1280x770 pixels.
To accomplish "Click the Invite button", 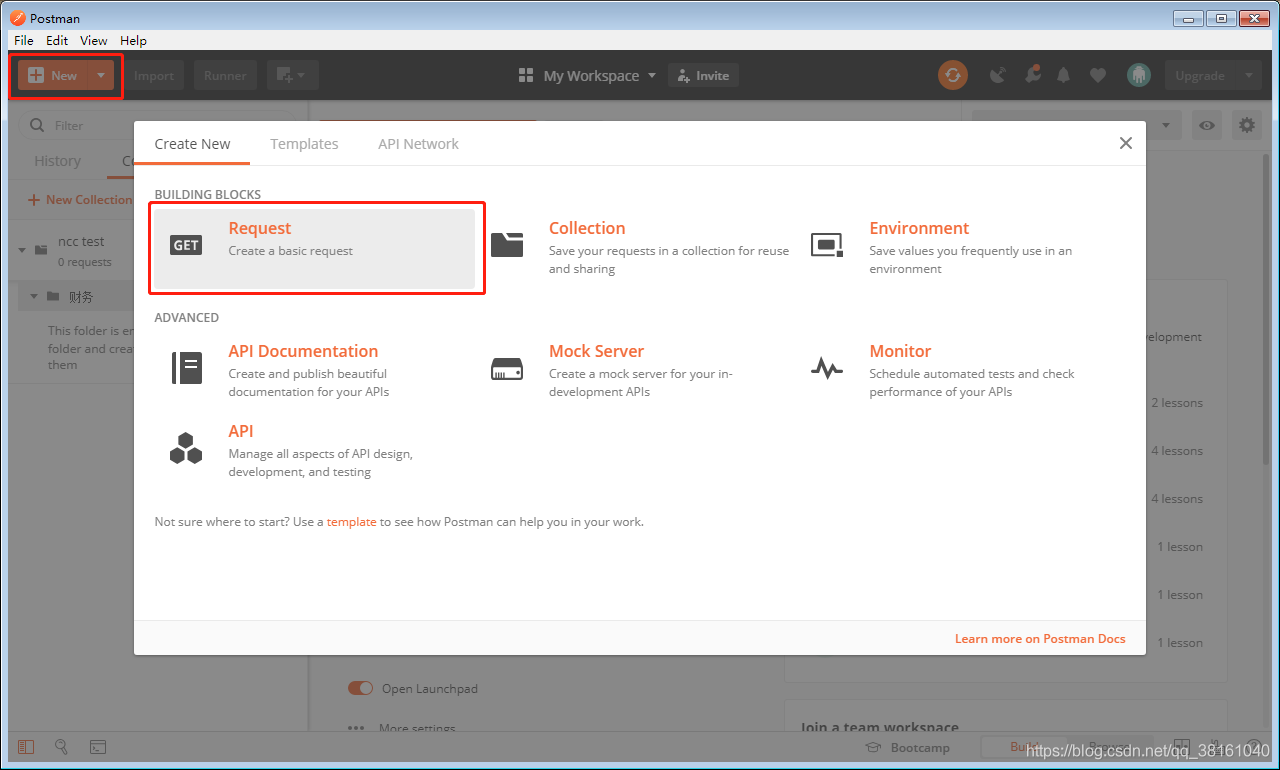I will [x=703, y=75].
